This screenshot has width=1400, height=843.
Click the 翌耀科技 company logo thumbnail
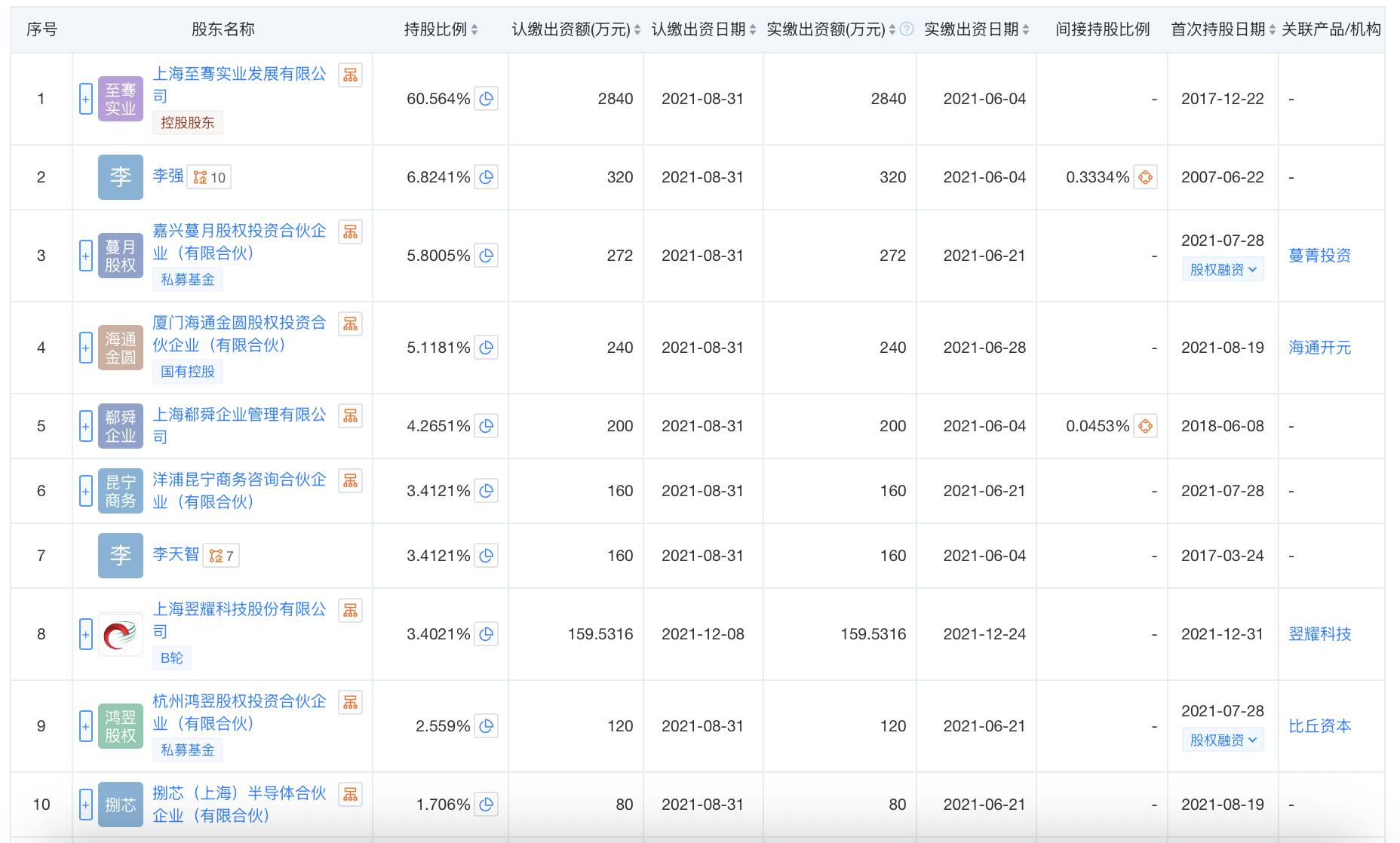(120, 634)
